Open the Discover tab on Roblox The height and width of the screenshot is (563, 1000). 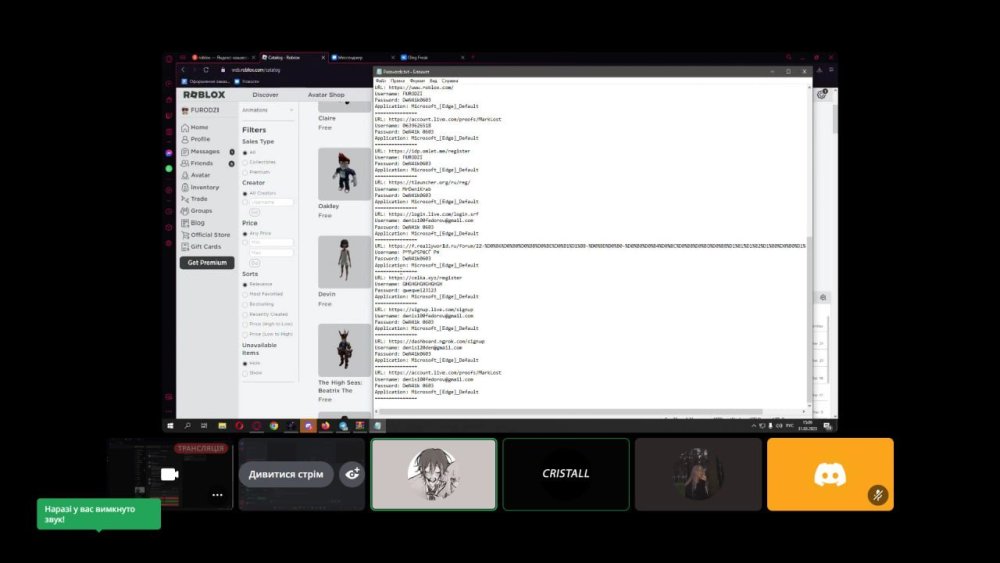pyautogui.click(x=265, y=95)
